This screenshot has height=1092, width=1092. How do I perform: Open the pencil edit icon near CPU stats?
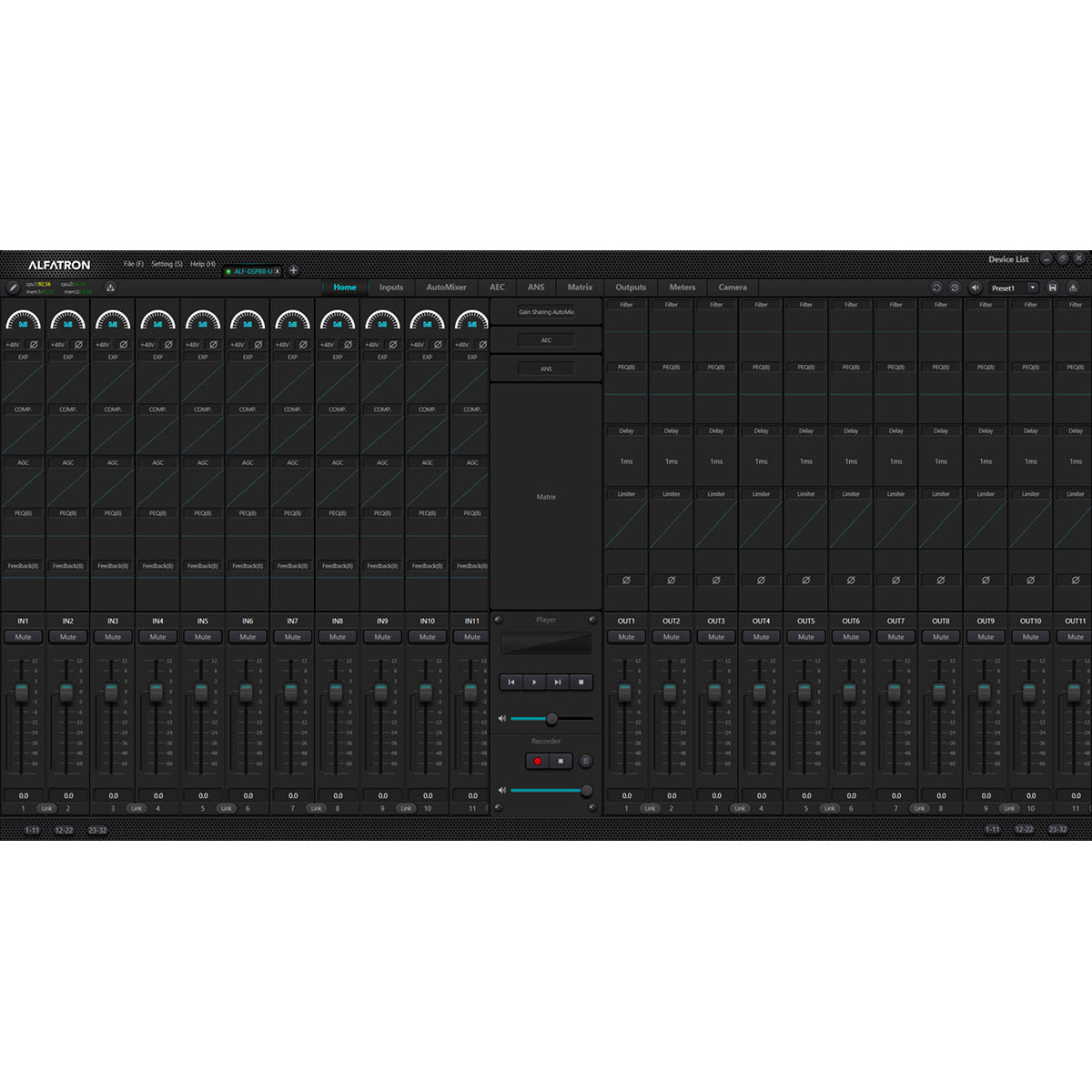(13, 289)
